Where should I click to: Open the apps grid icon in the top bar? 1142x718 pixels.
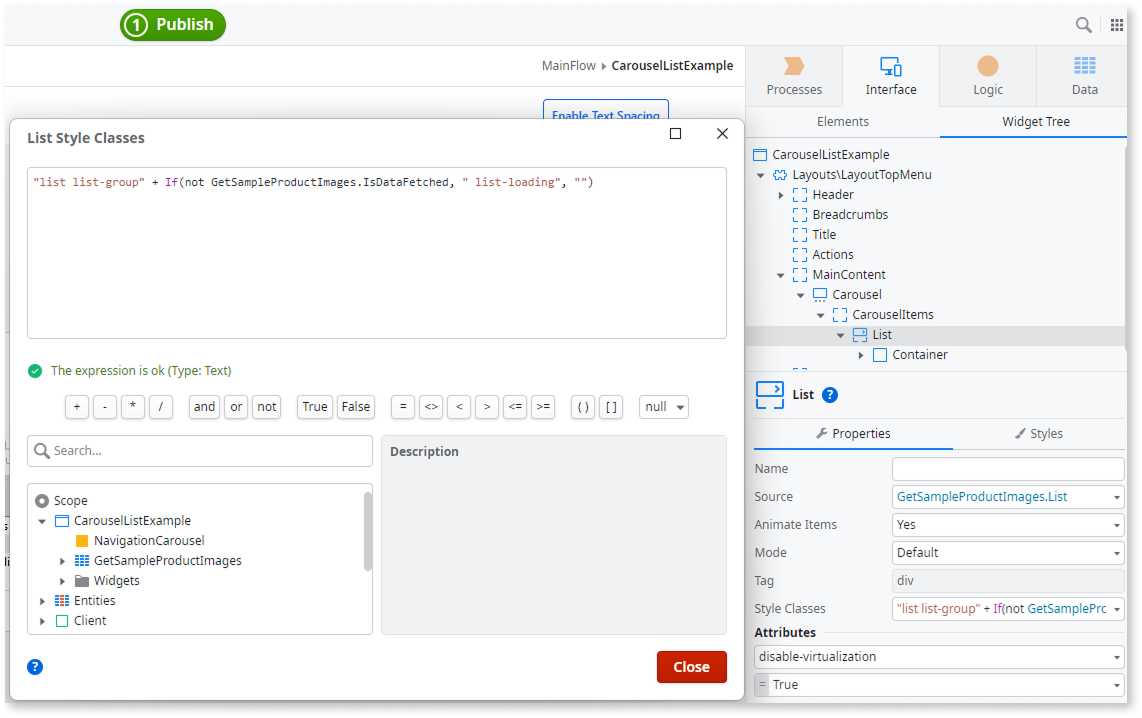pos(1117,25)
